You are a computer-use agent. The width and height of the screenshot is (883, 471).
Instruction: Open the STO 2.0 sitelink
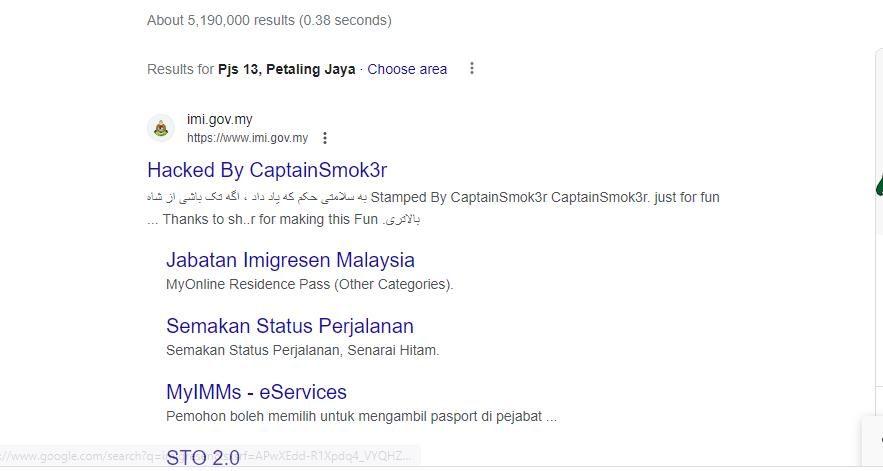pos(203,458)
